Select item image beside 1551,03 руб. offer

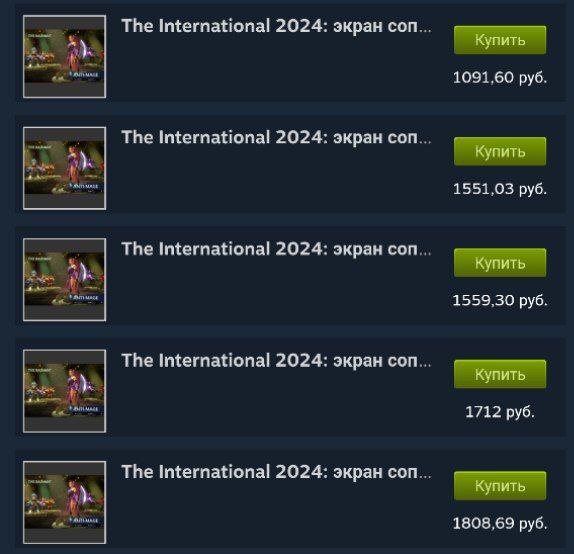click(64, 168)
